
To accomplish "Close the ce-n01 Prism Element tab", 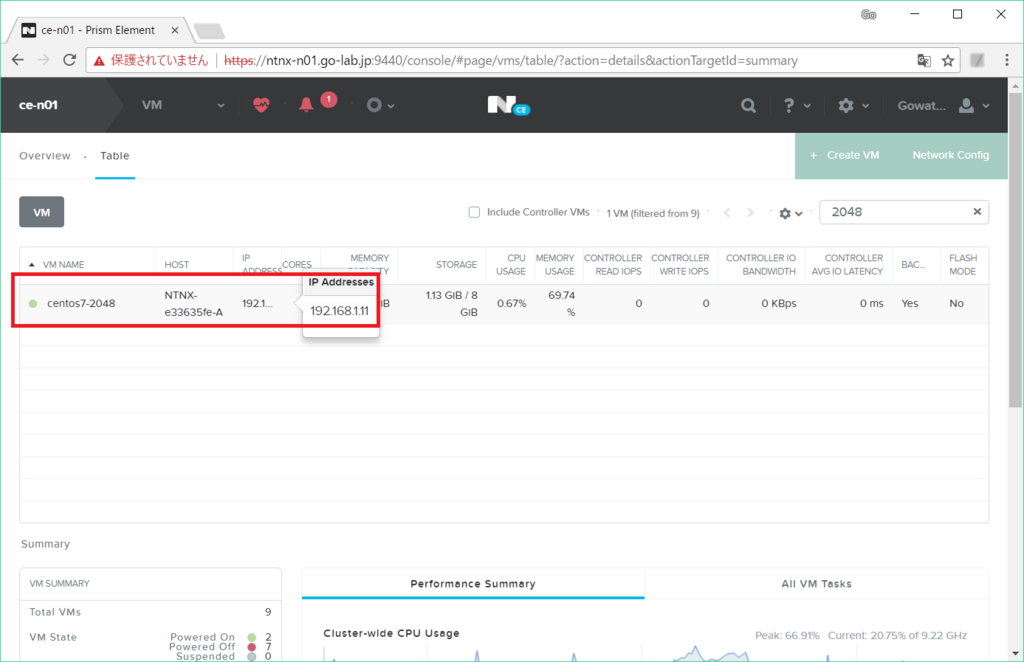I will point(174,30).
